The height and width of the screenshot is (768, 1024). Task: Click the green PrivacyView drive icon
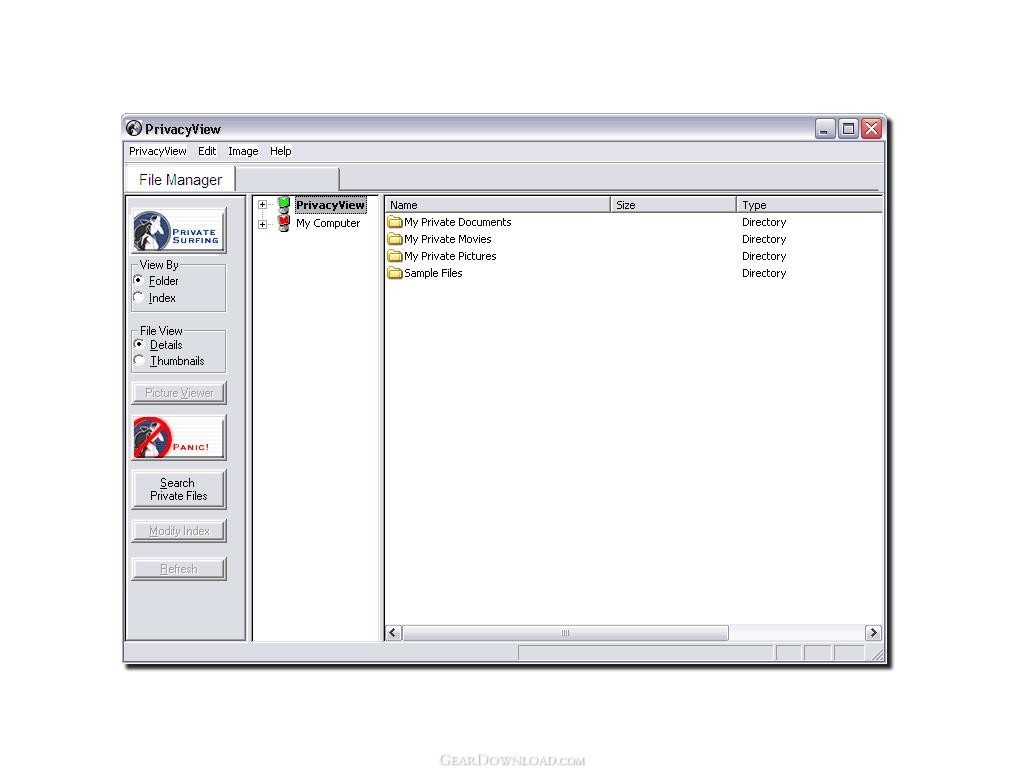coord(284,205)
